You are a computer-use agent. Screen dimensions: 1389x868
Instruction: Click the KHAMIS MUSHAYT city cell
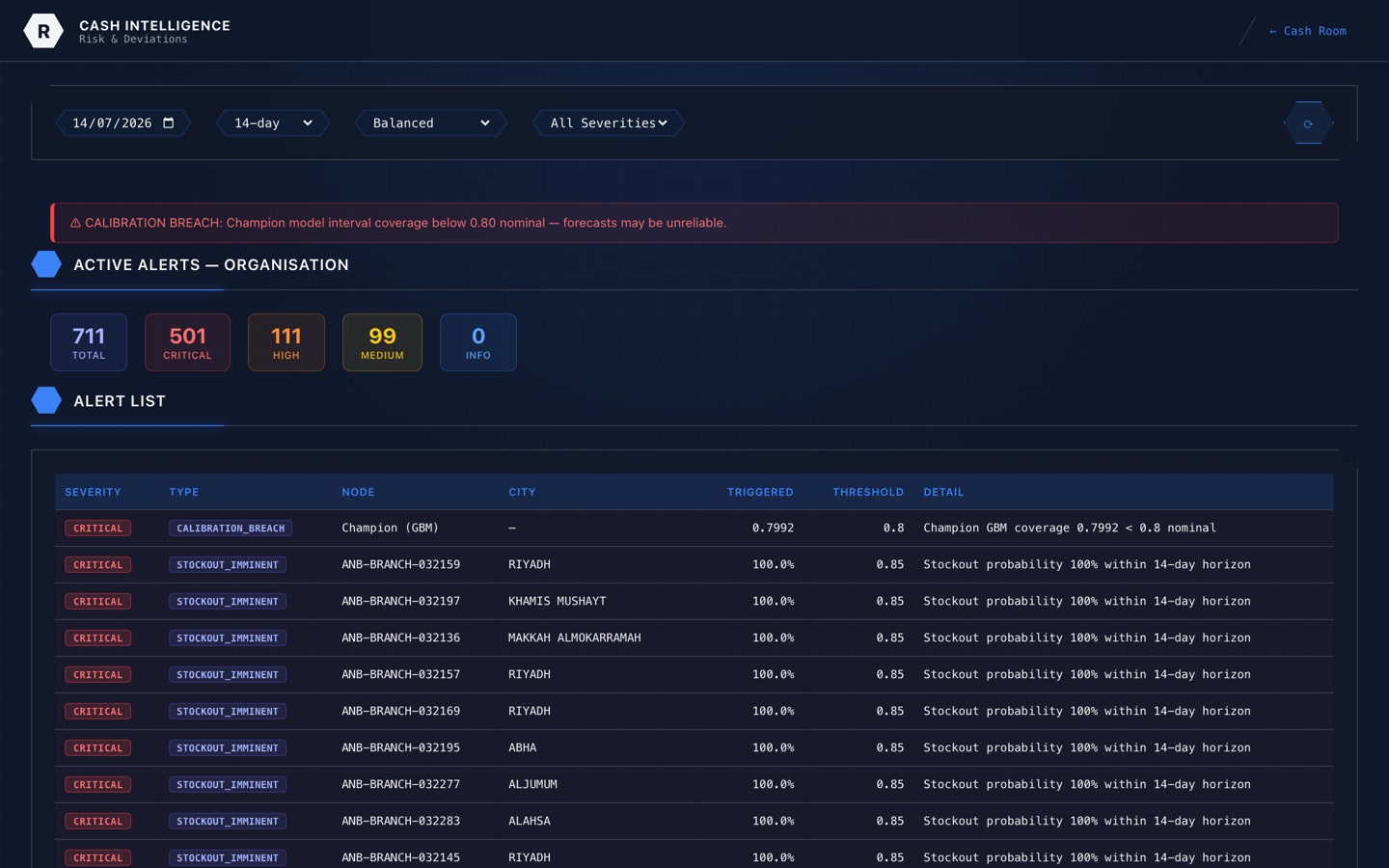click(558, 601)
